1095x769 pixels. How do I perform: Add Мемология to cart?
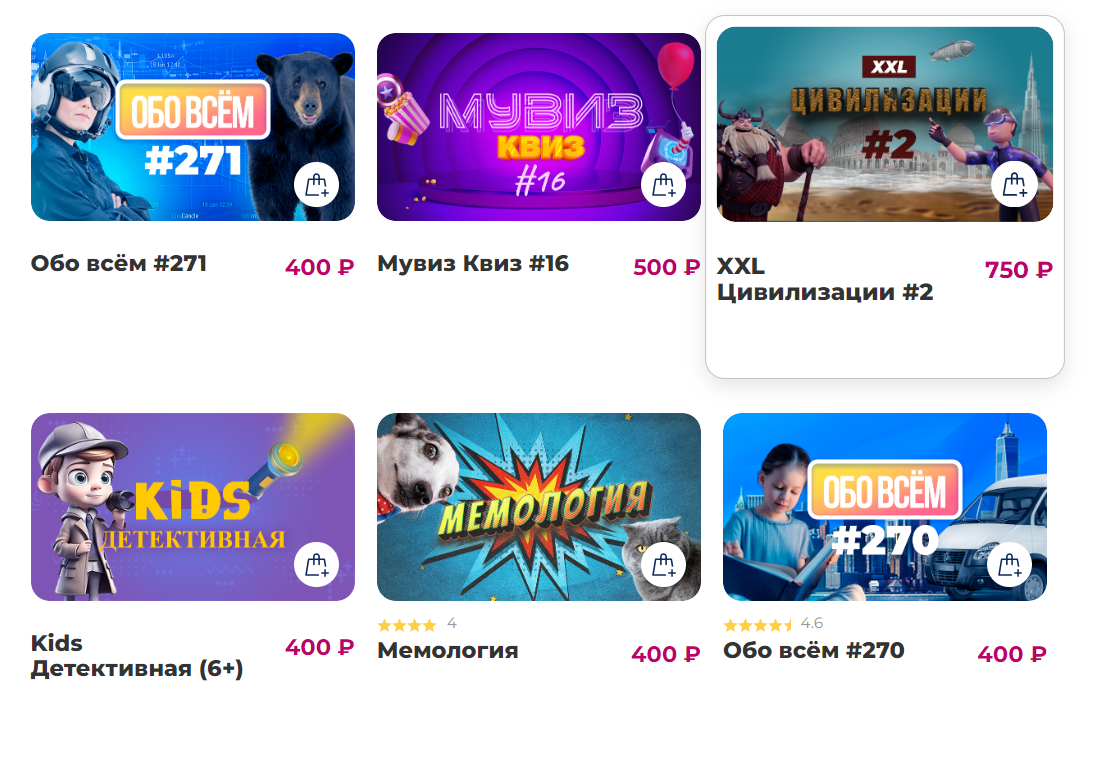click(x=663, y=564)
